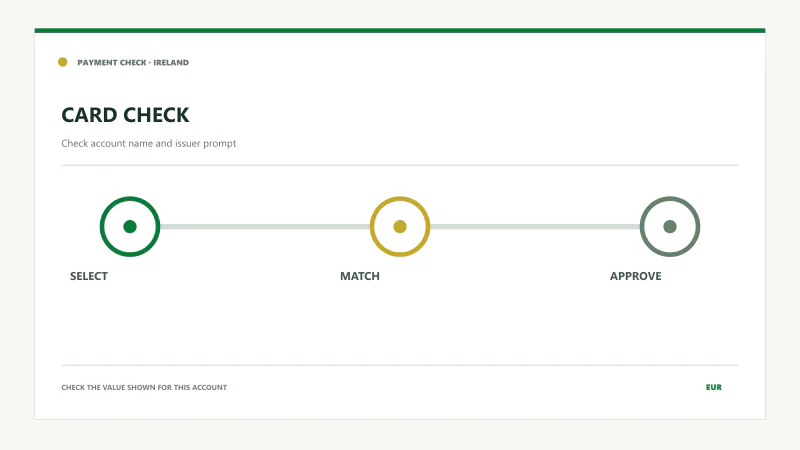Click the grey APPROVE step circle

tap(670, 227)
